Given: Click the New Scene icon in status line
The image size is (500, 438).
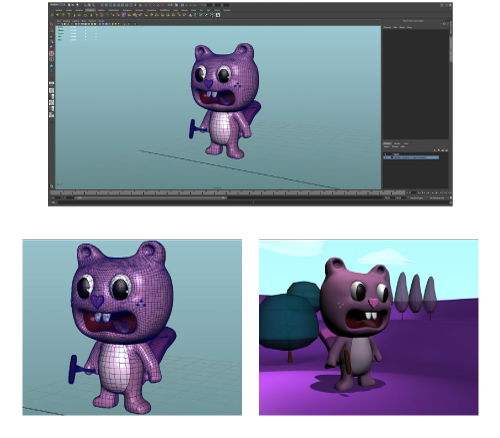Looking at the screenshot, I should [x=69, y=5].
